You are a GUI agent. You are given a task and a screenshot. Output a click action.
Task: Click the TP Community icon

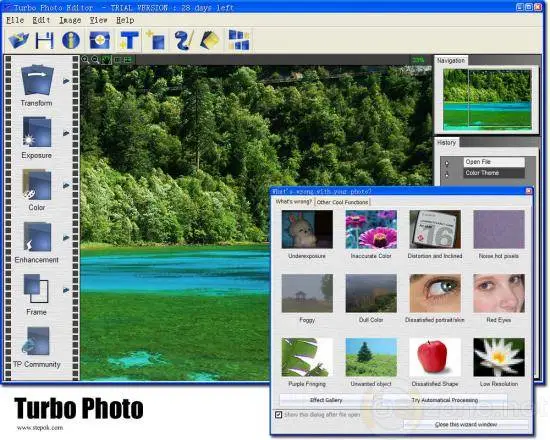36,341
